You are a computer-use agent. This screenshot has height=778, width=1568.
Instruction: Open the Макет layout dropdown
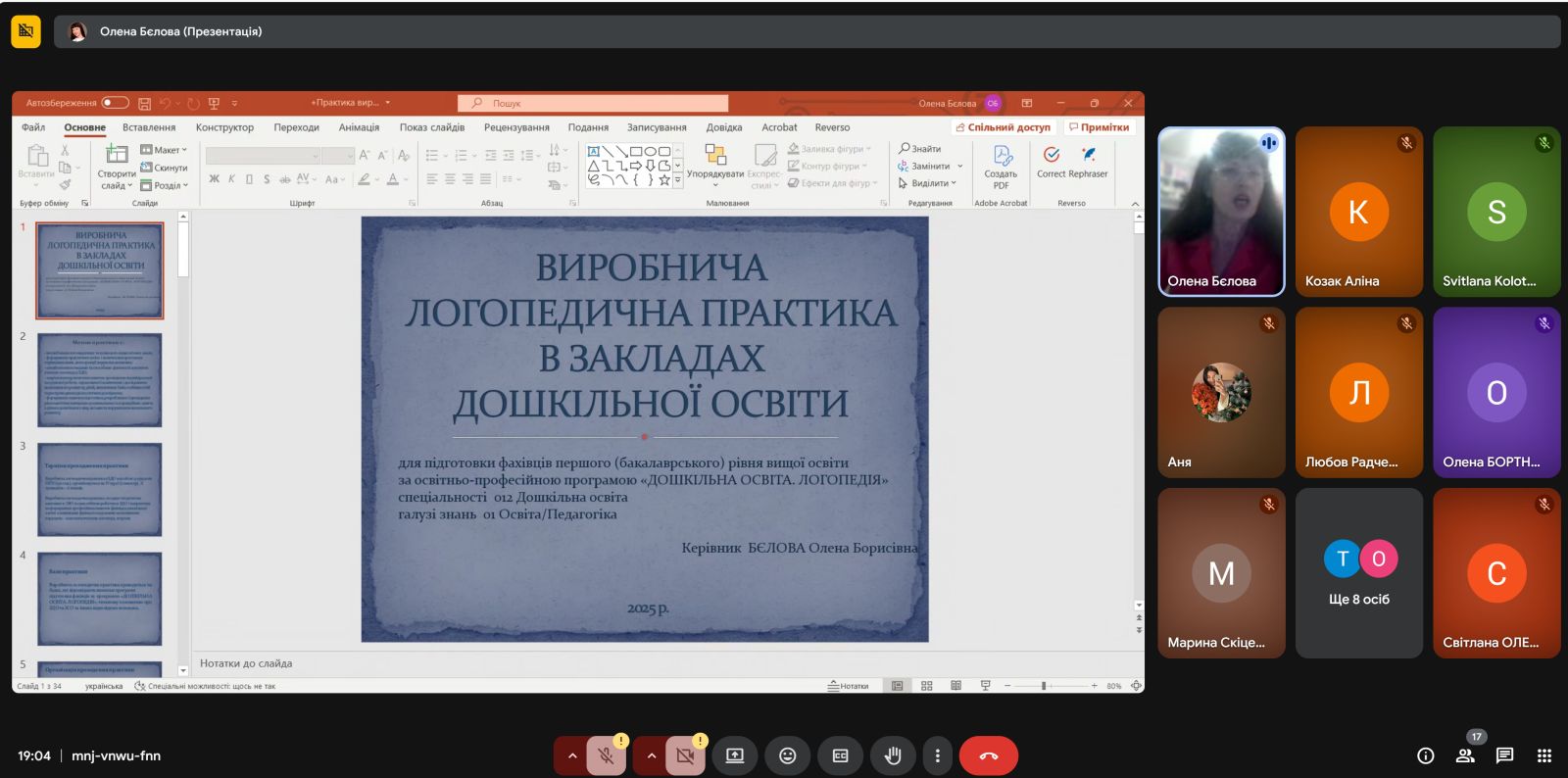(x=164, y=150)
